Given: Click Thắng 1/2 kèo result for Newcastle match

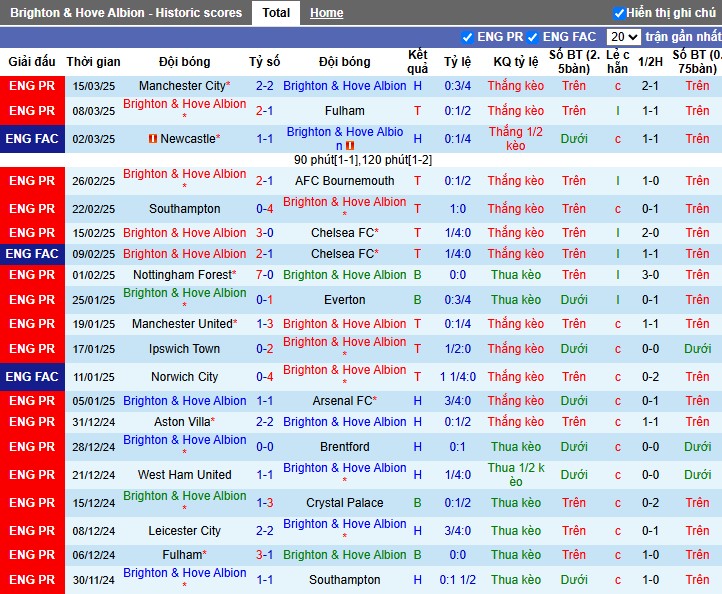Looking at the screenshot, I should click(516, 139).
